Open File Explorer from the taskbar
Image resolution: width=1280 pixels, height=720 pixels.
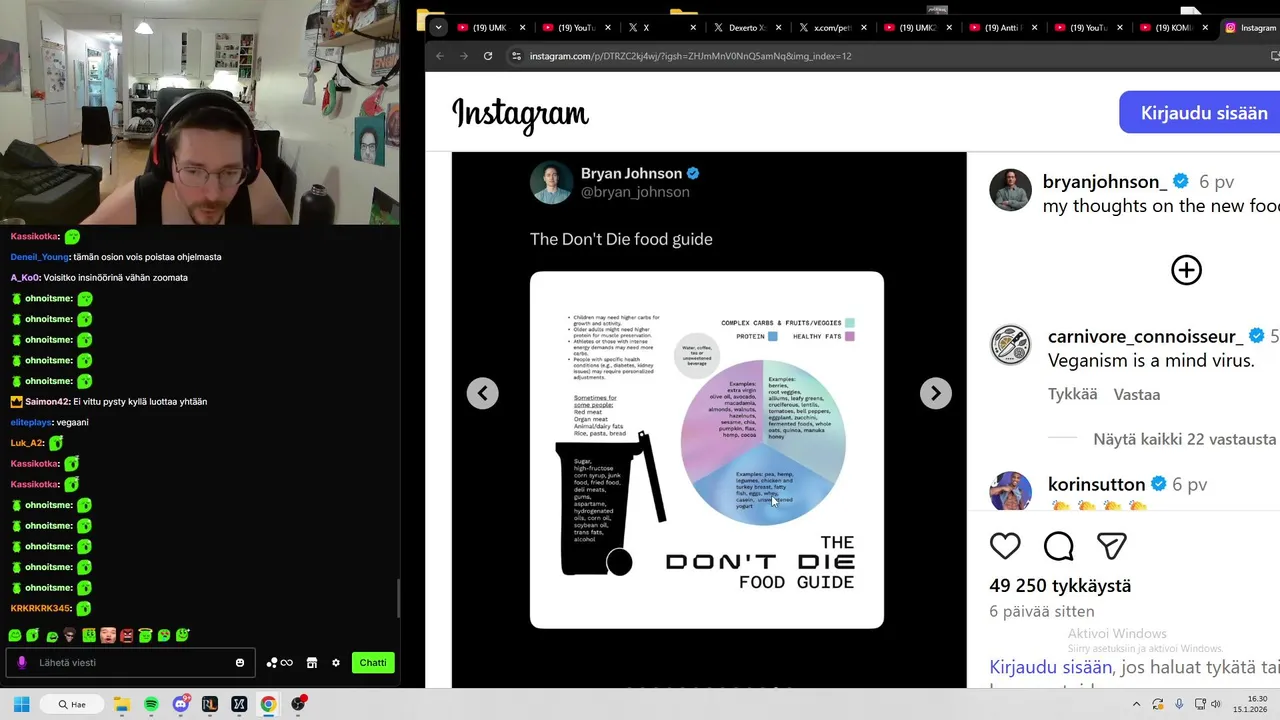click(121, 704)
